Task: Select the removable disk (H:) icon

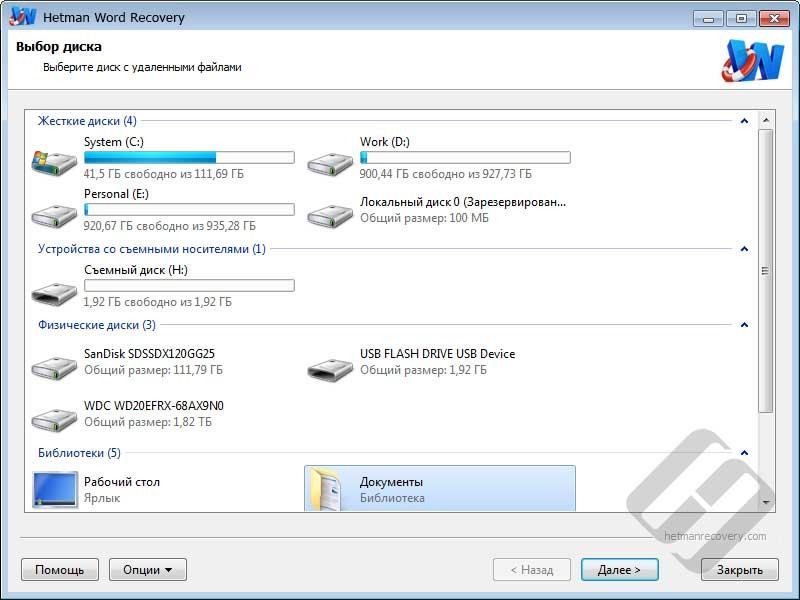Action: click(54, 292)
